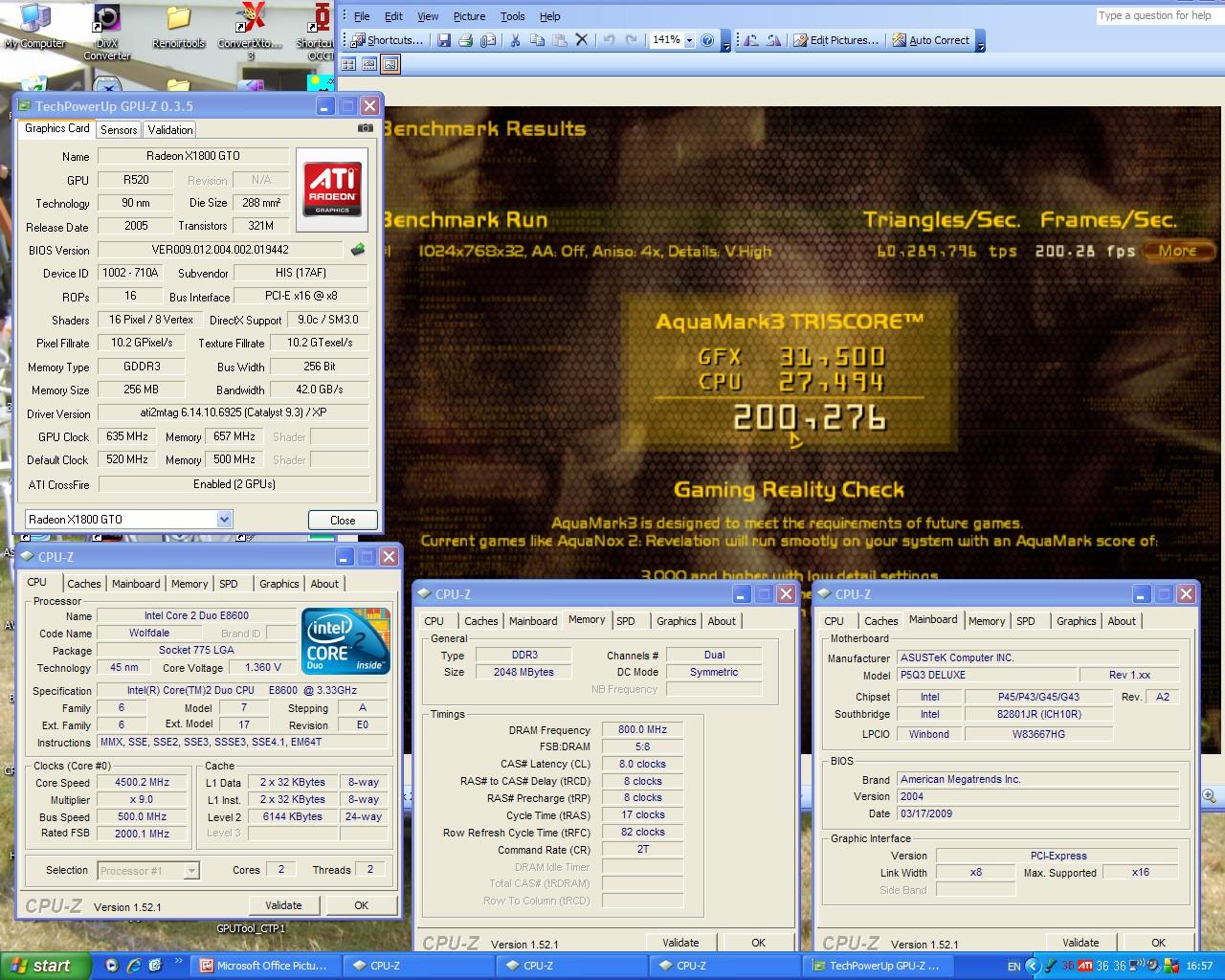1225x980 pixels.
Task: Open Caches tab in the CPU window
Action: [x=84, y=584]
